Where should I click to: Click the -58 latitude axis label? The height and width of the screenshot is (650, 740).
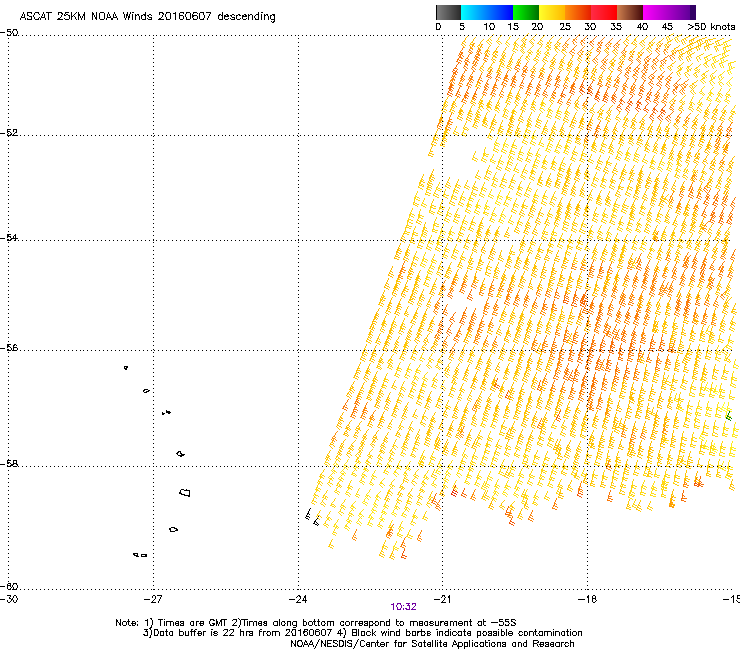(9, 464)
